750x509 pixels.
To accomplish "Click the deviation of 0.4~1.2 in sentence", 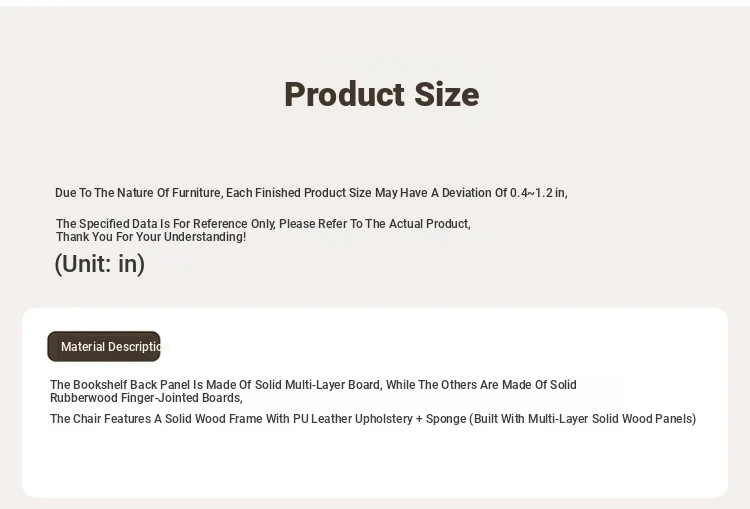I will [x=311, y=193].
